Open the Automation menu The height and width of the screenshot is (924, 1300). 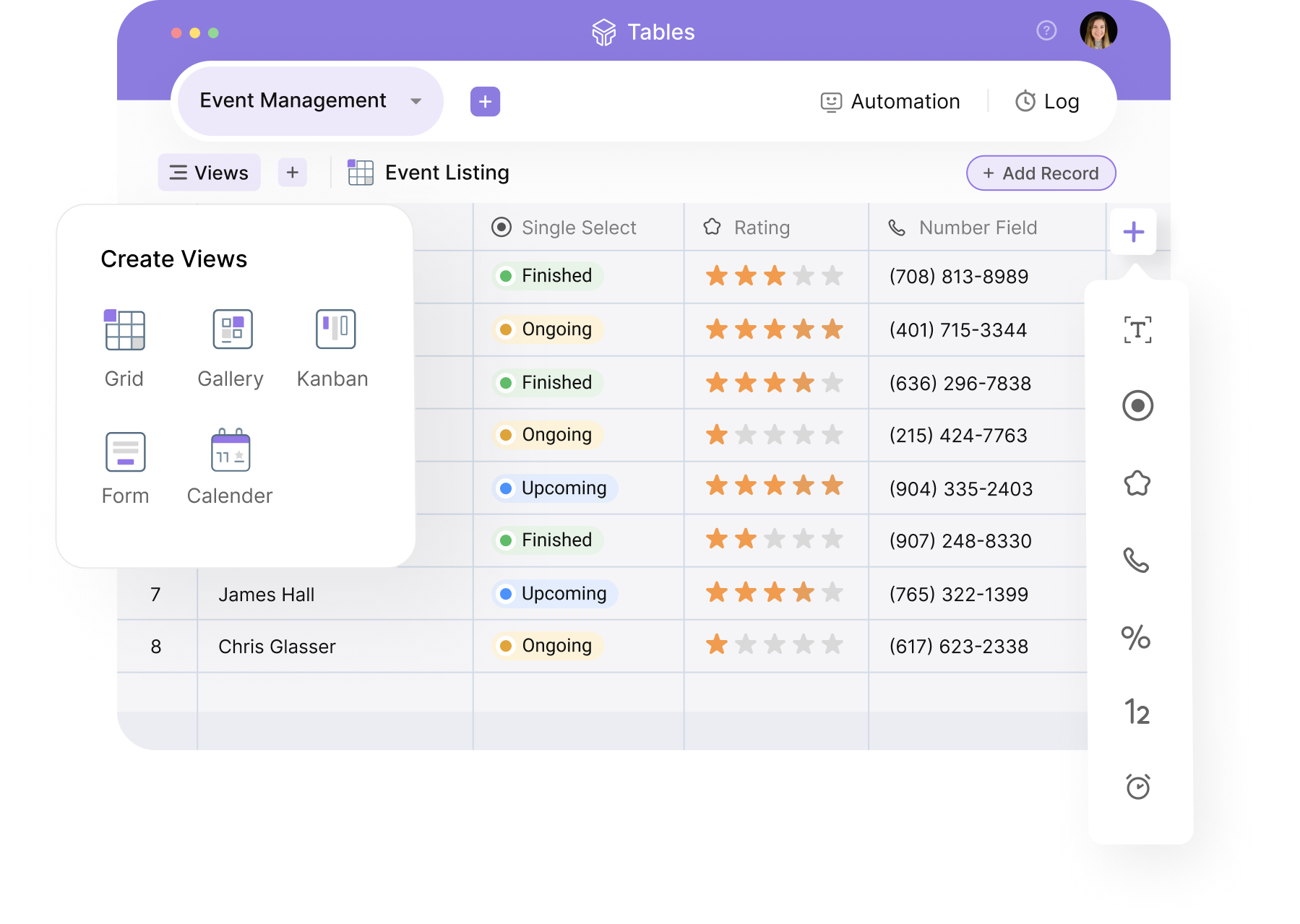click(x=890, y=101)
